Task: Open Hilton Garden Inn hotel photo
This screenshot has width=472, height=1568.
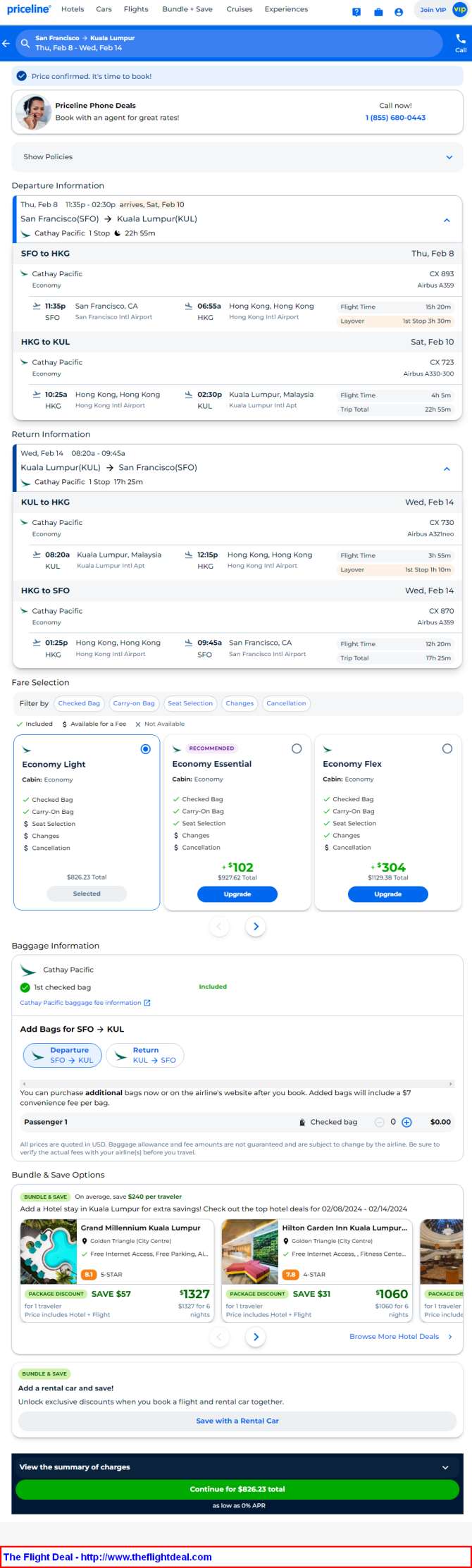Action: click(250, 1252)
